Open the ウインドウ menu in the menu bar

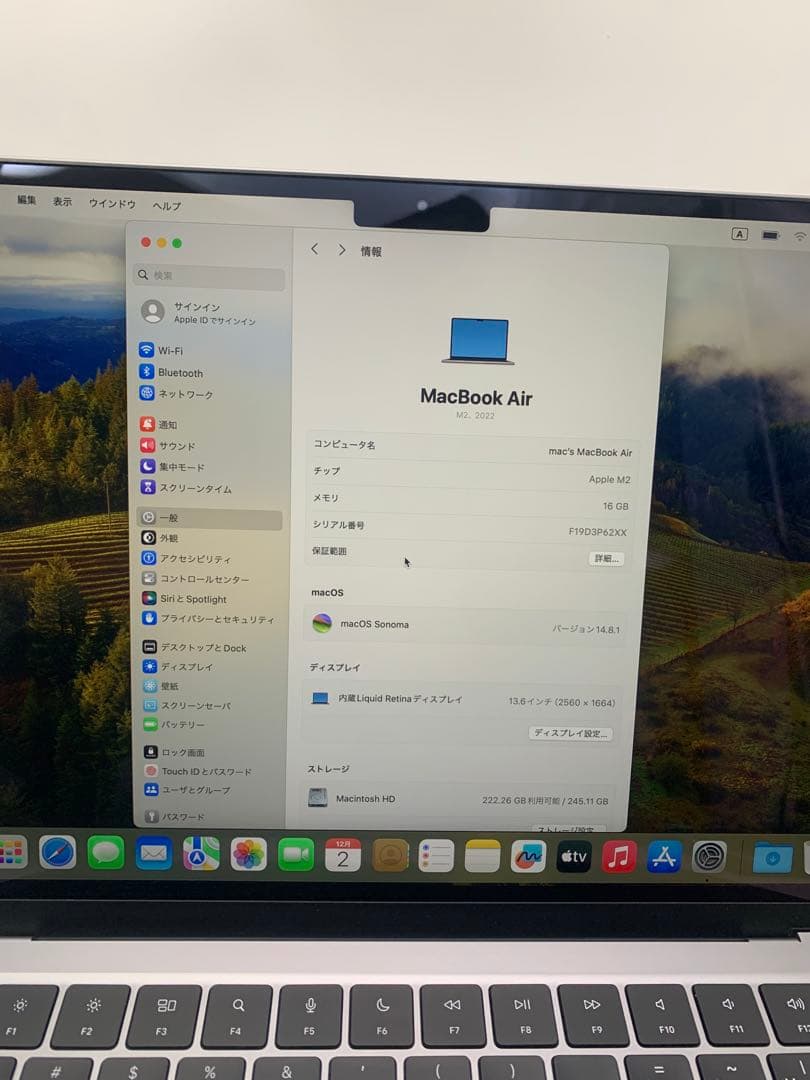(x=111, y=205)
